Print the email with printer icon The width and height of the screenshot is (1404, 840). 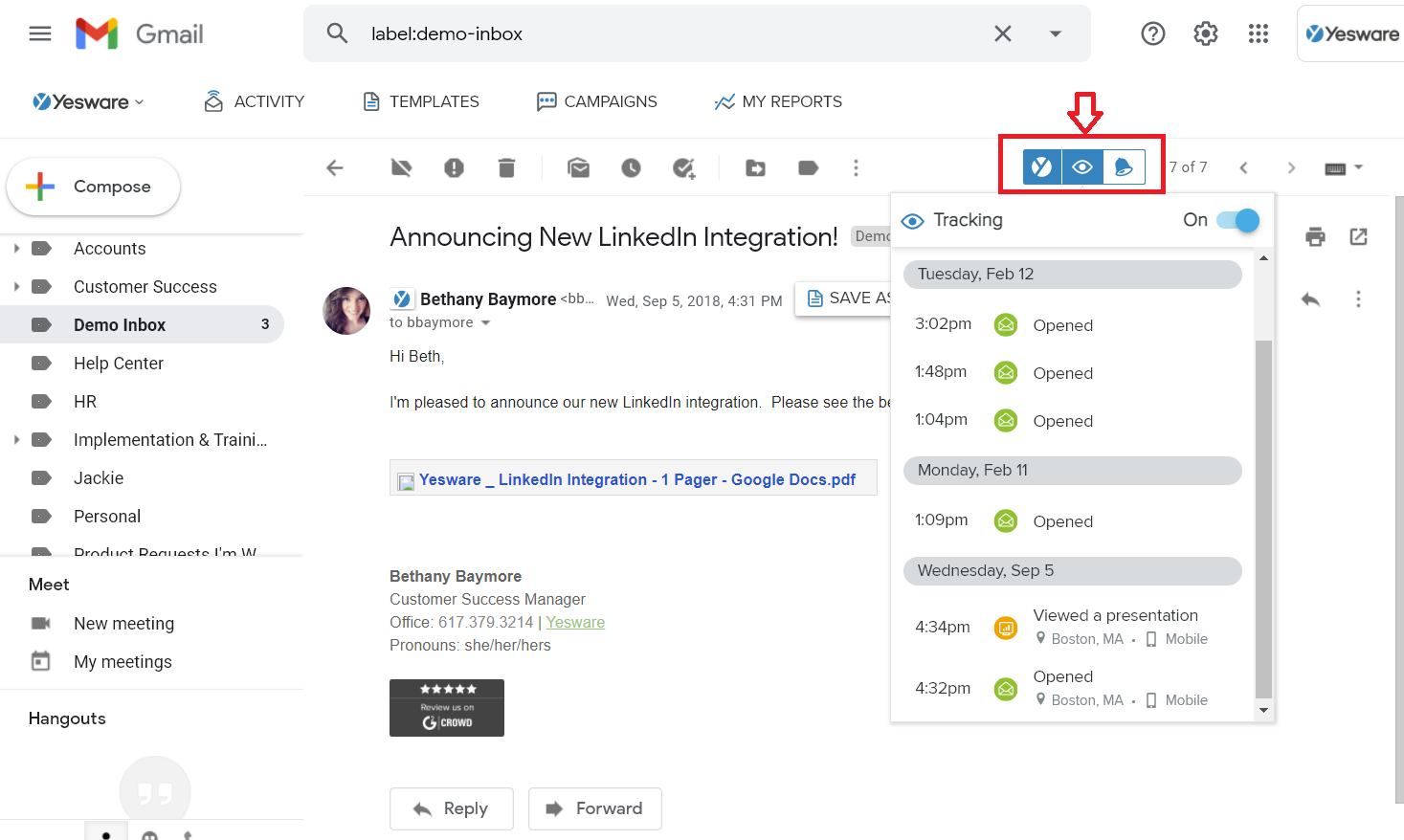pyautogui.click(x=1315, y=237)
